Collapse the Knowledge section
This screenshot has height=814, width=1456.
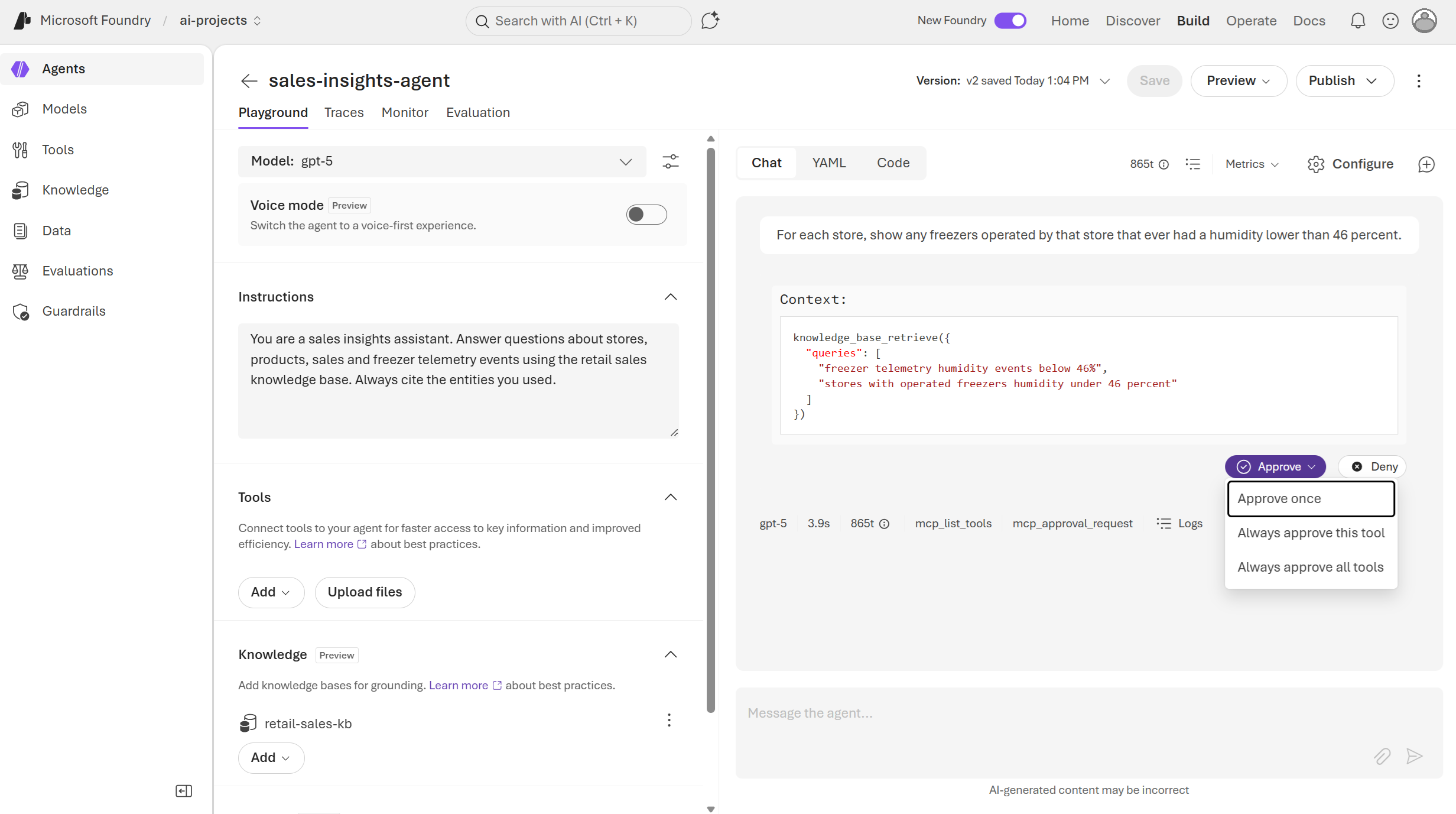671,654
